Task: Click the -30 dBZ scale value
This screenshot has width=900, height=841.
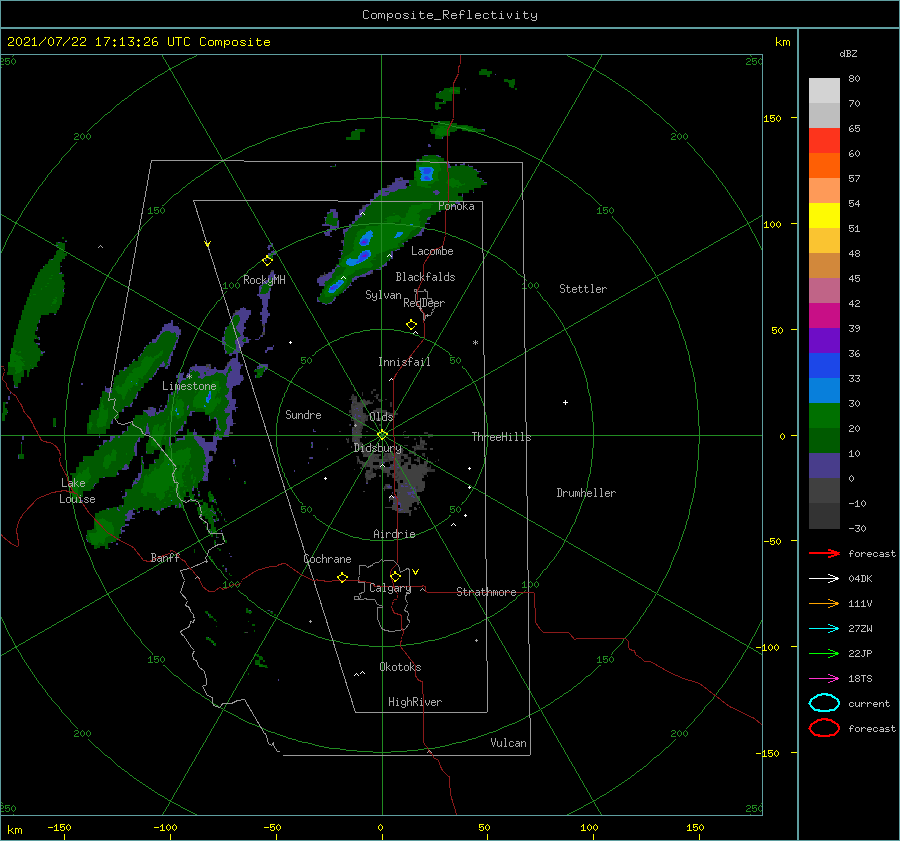Action: pos(857,528)
